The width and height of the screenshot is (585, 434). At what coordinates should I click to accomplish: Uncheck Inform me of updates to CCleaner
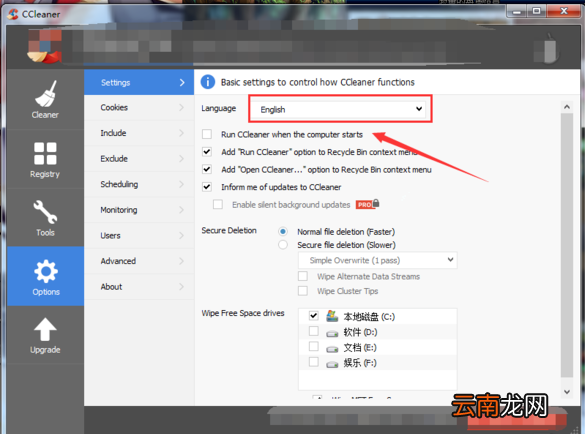pyautogui.click(x=207, y=187)
